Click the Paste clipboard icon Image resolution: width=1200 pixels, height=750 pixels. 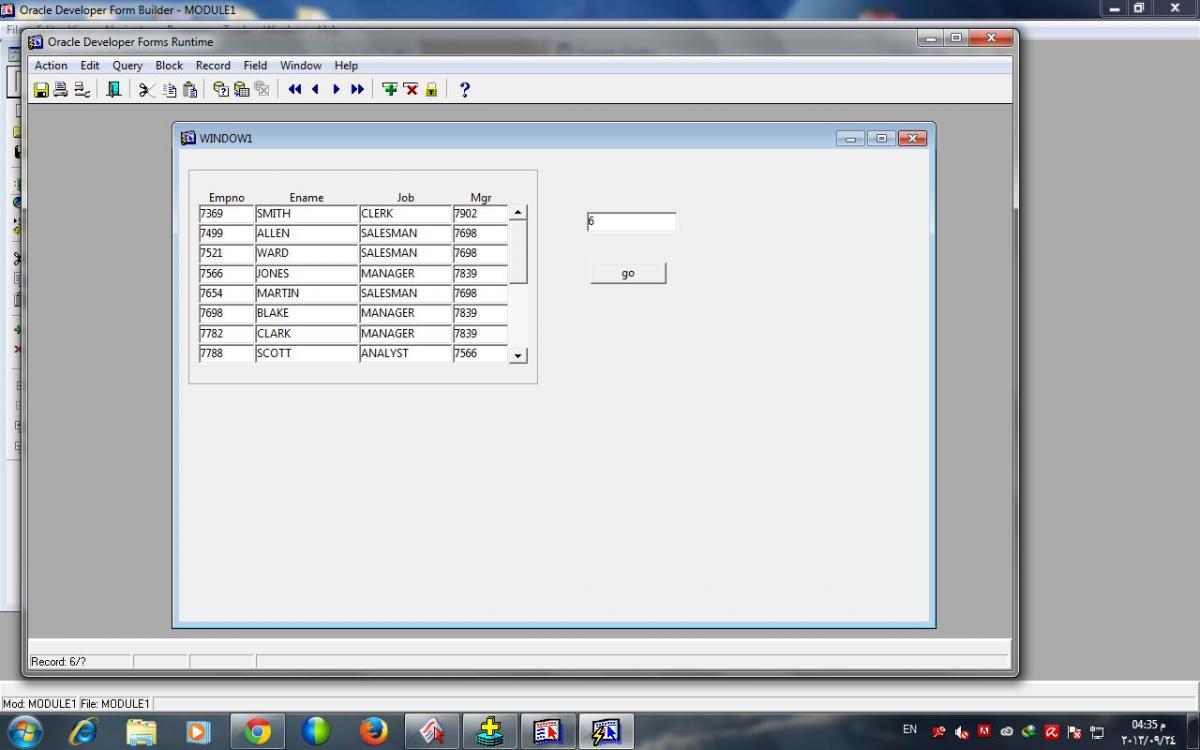click(x=190, y=90)
